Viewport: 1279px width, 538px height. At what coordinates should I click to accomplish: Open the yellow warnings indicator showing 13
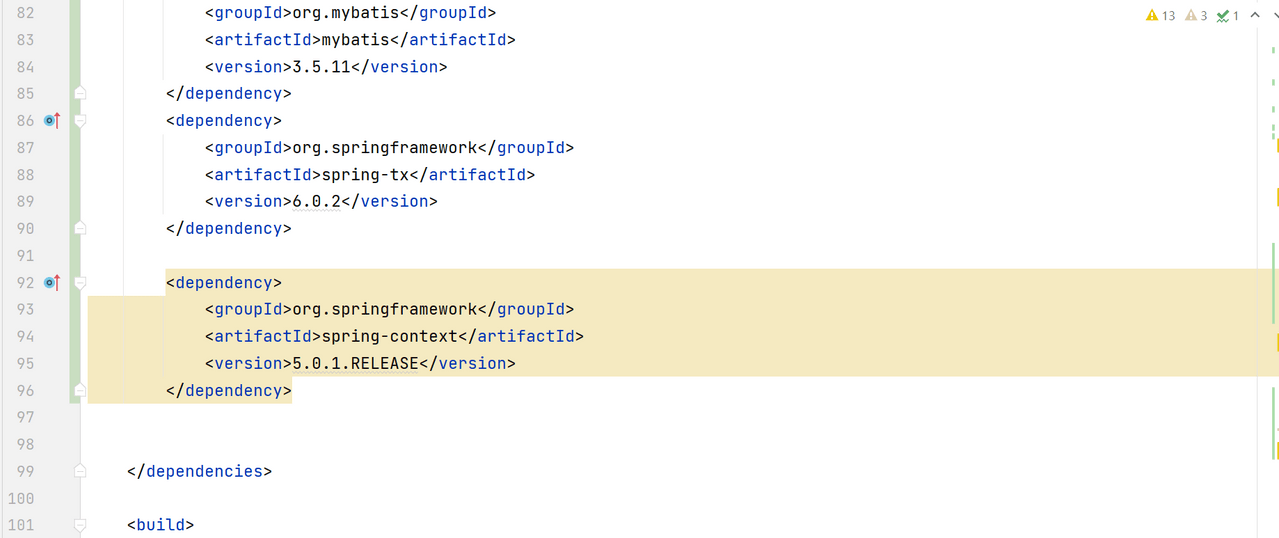pos(1161,15)
